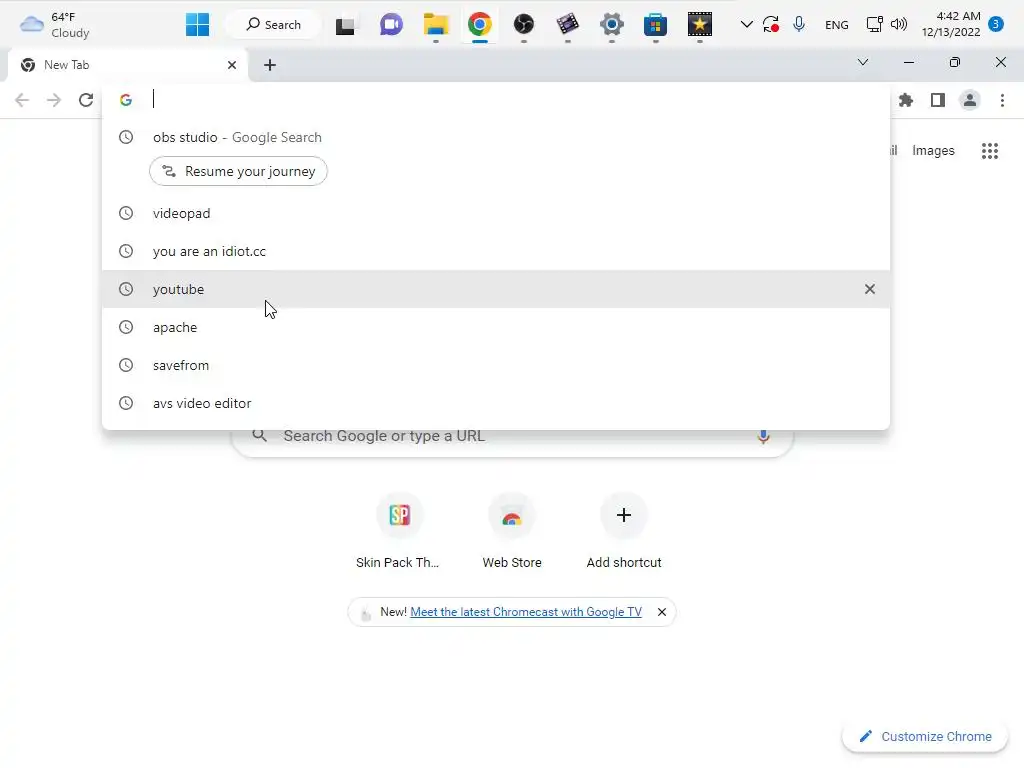Image resolution: width=1024 pixels, height=768 pixels.
Task: Pick the 'avs video editor' suggestion
Action: coord(496,403)
